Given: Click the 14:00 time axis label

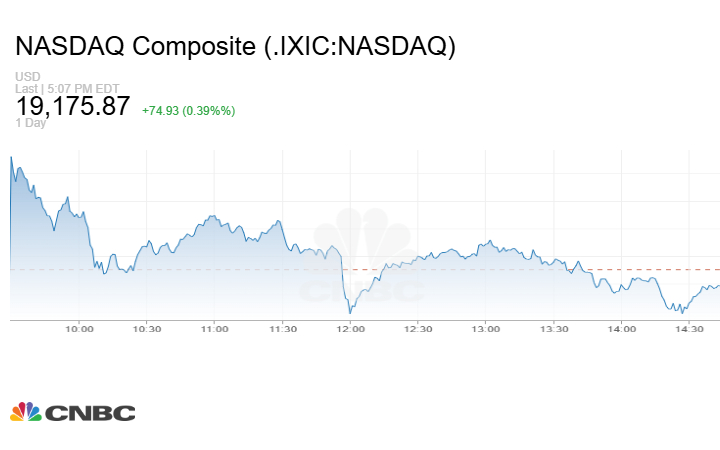Looking at the screenshot, I should coord(622,329).
